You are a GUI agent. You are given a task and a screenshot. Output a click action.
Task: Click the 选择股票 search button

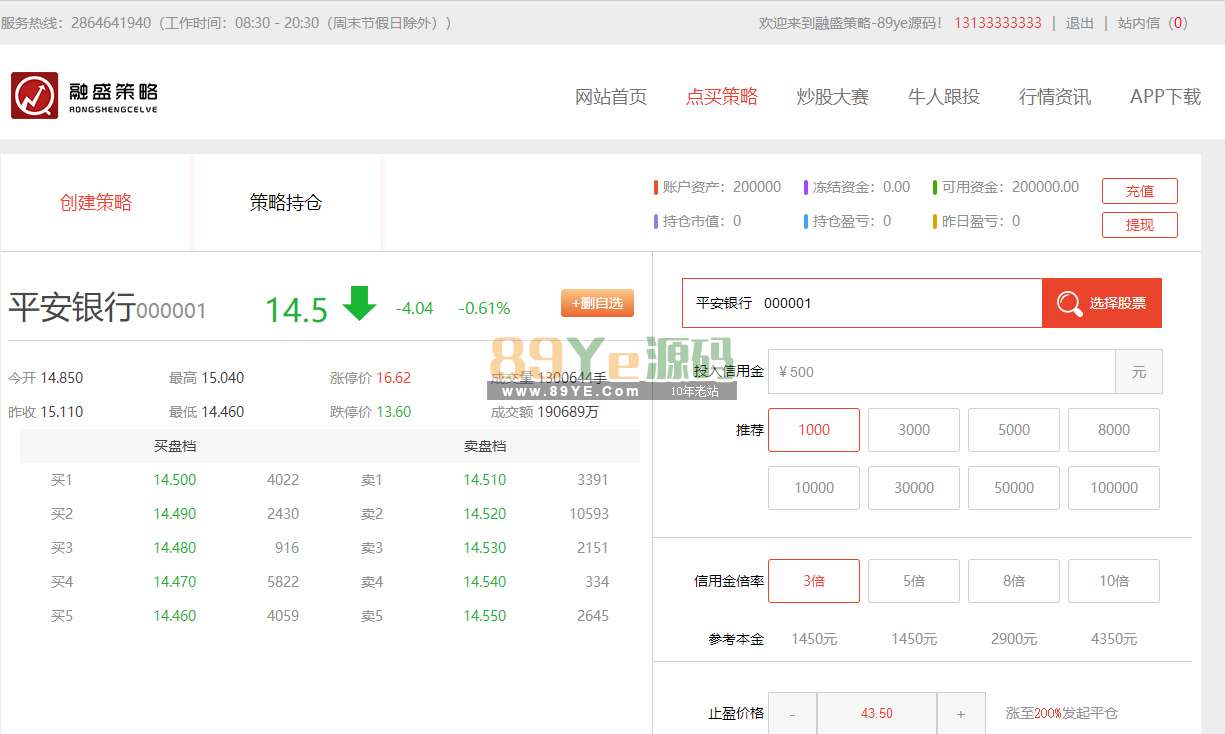click(x=1102, y=303)
